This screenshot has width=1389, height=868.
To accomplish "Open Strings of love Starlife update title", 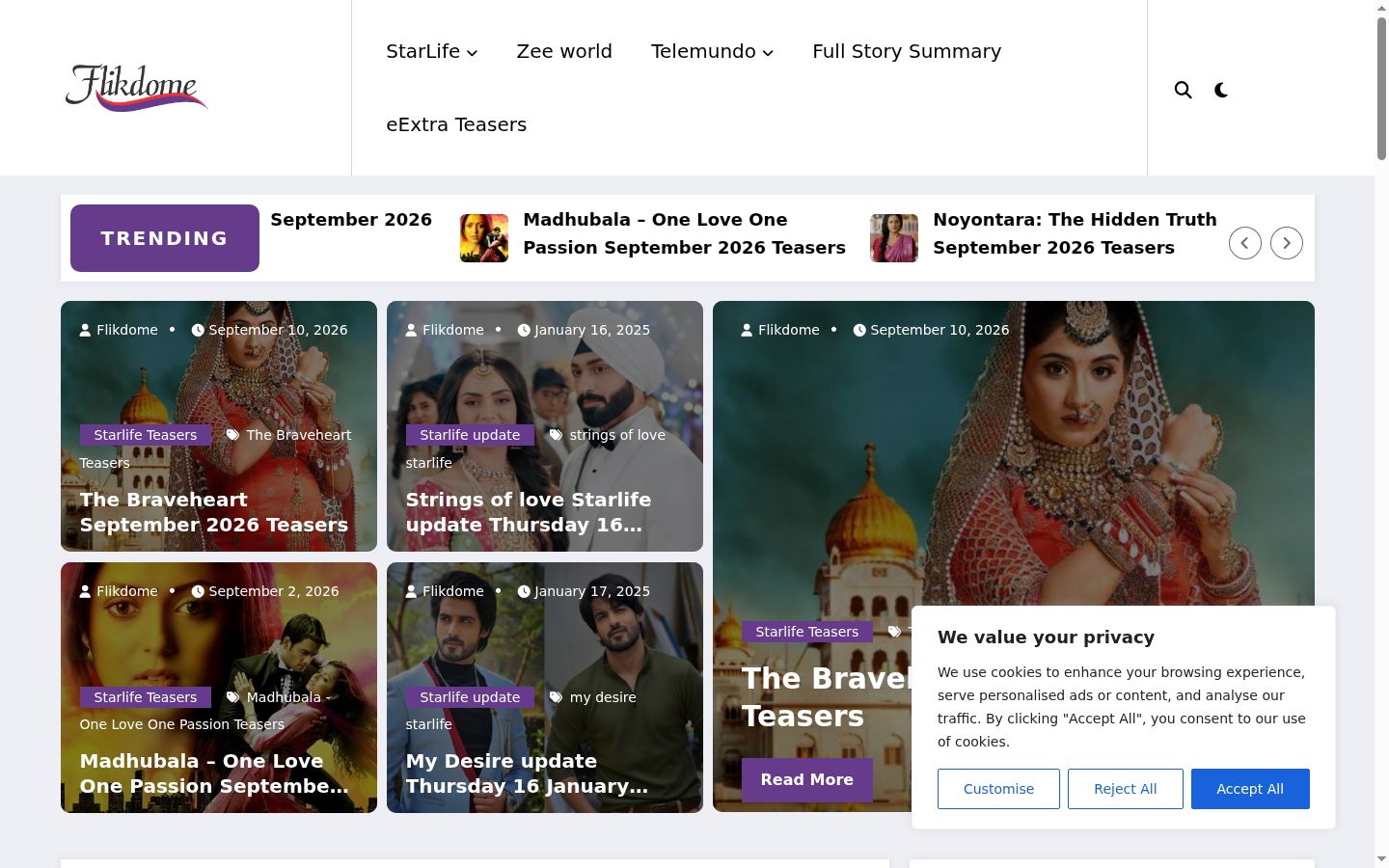I will pos(529,512).
